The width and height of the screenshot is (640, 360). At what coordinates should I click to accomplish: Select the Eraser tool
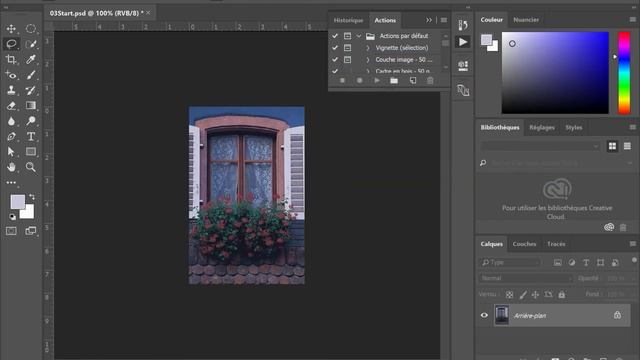[11, 106]
